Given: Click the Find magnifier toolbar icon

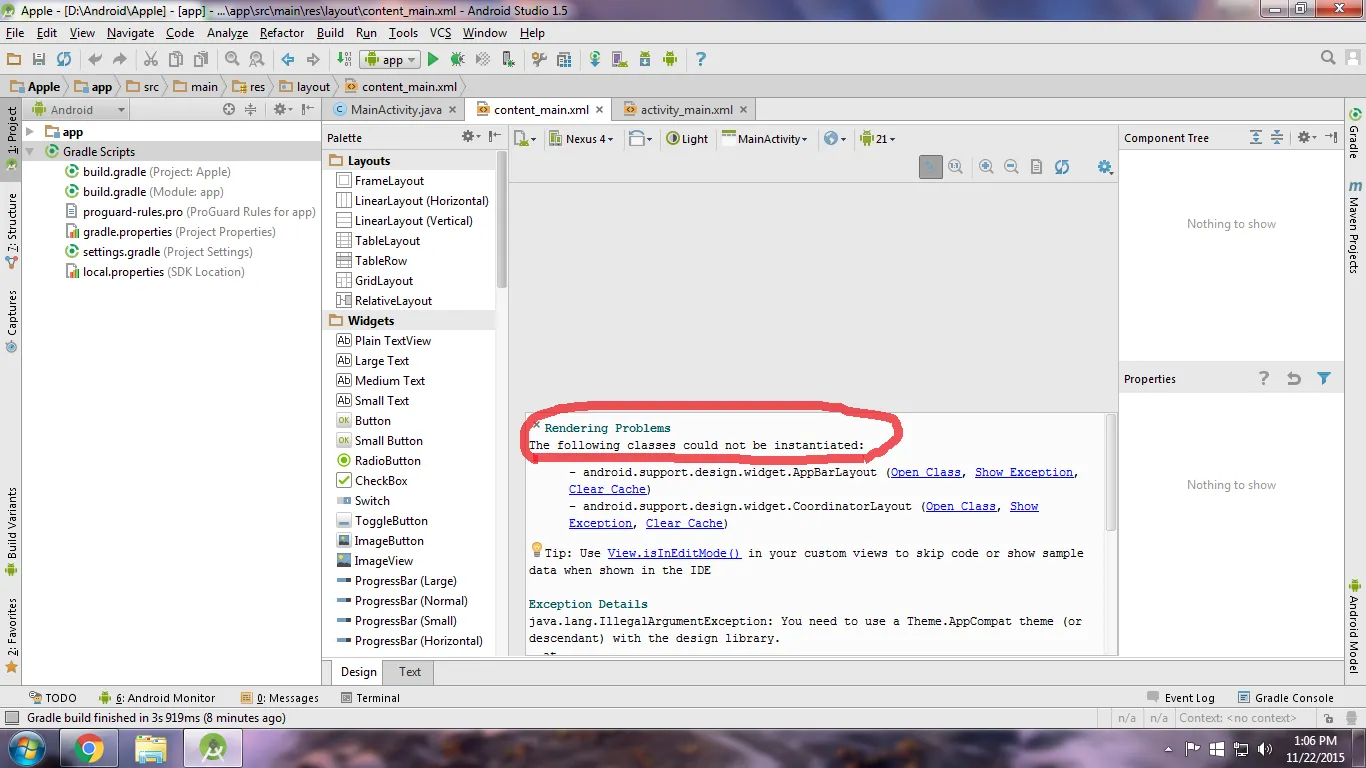Looking at the screenshot, I should click(x=232, y=60).
